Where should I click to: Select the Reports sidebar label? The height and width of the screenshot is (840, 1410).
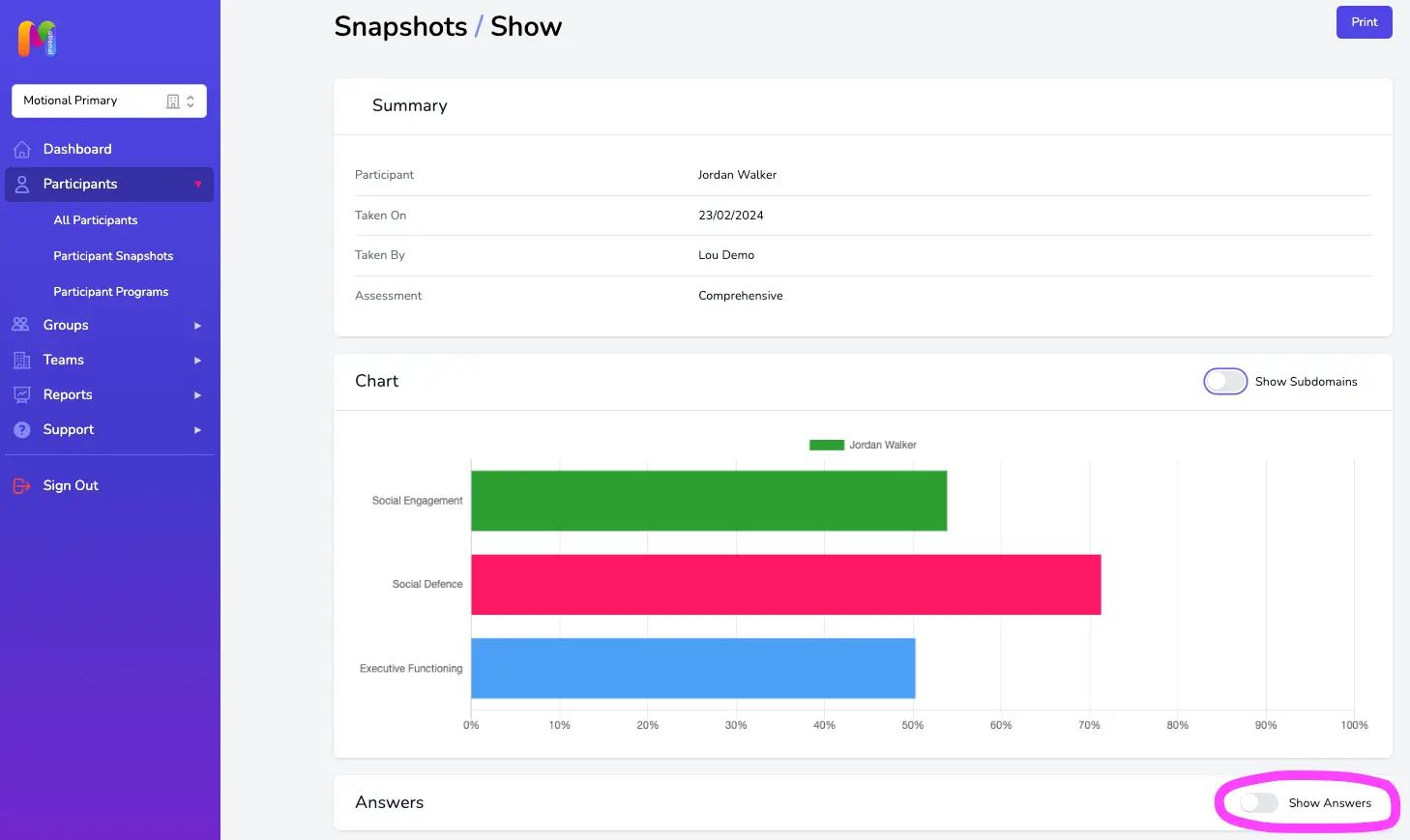(x=68, y=394)
